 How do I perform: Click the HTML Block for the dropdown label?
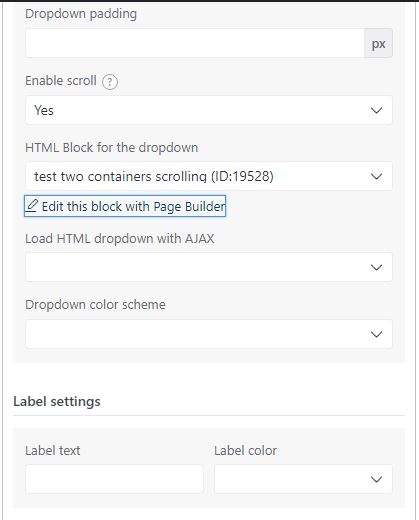112,148
